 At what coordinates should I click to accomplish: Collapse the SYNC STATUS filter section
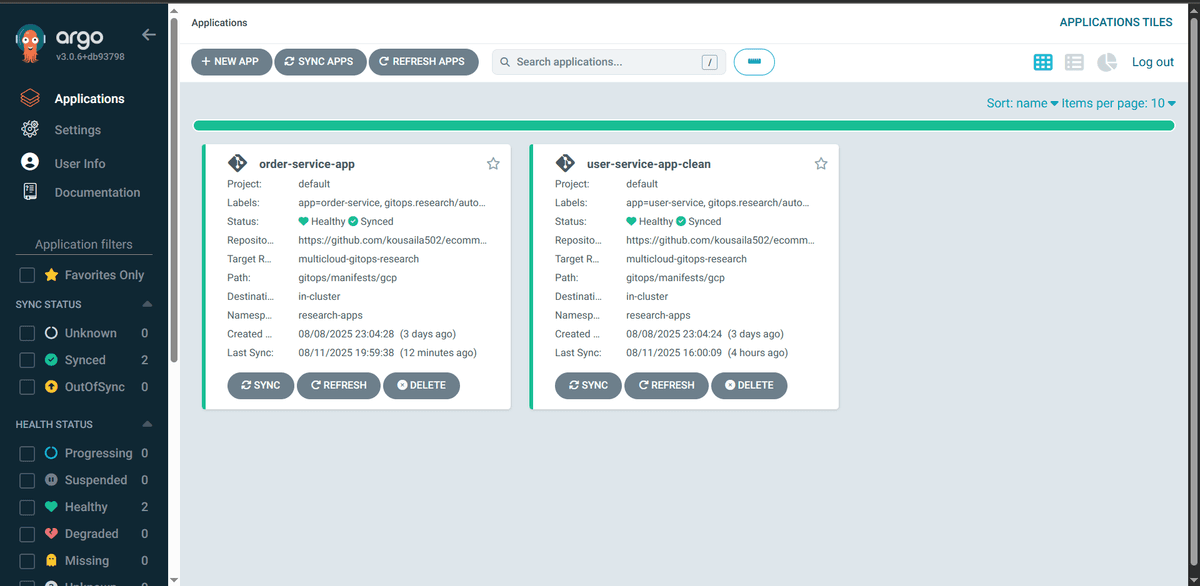[149, 304]
